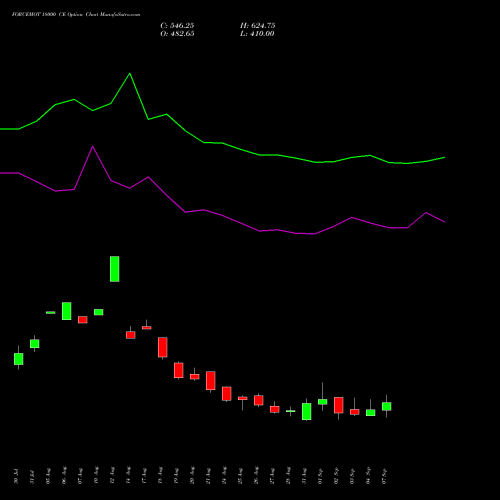Select the red candle above 07 Aug
500x500 pixels.
click(x=83, y=320)
